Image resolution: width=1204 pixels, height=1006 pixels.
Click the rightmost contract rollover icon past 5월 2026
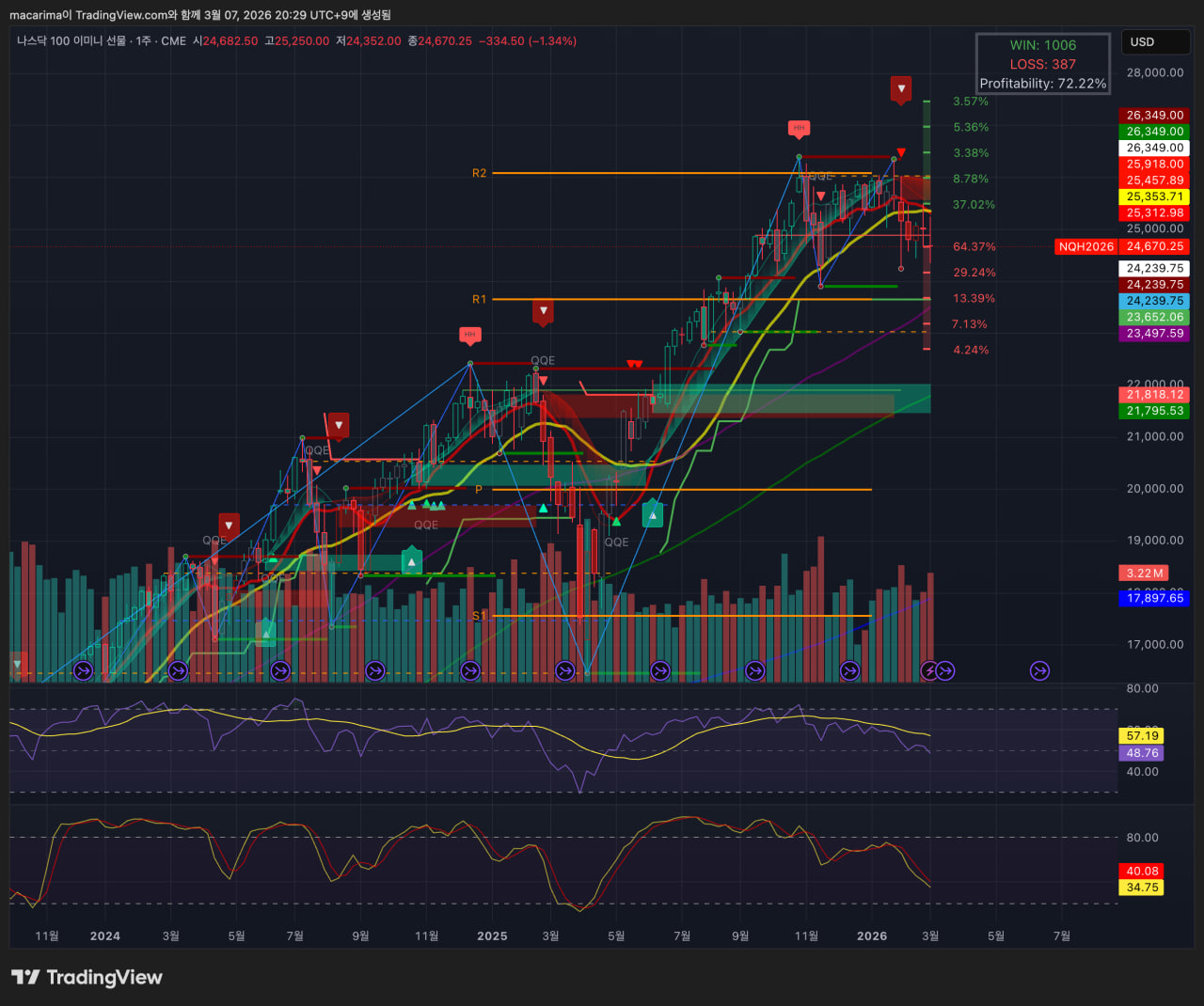1039,670
